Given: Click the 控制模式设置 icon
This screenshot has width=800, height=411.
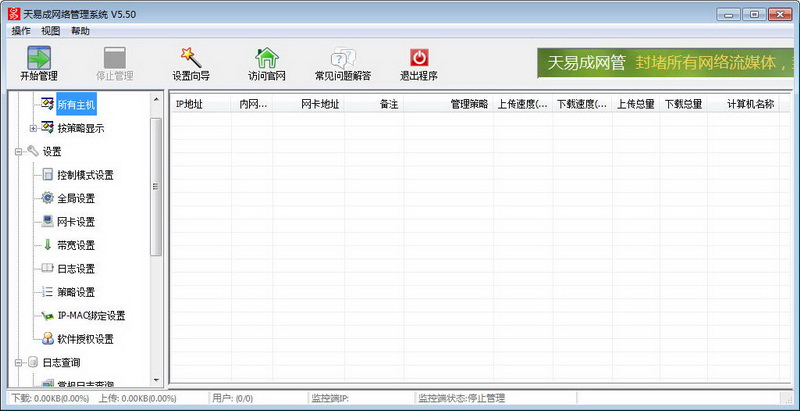Looking at the screenshot, I should click(47, 175).
